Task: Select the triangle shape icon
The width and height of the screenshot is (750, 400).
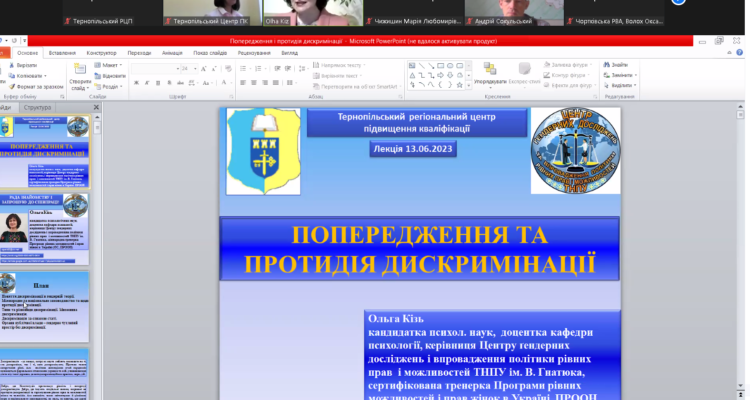Action: coord(412,75)
